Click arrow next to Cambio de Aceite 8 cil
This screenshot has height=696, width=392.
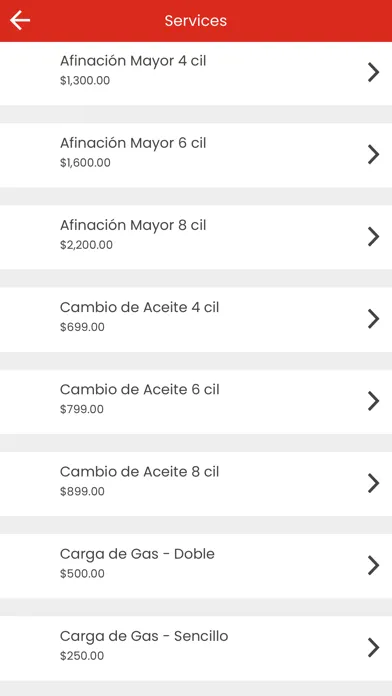click(x=373, y=483)
